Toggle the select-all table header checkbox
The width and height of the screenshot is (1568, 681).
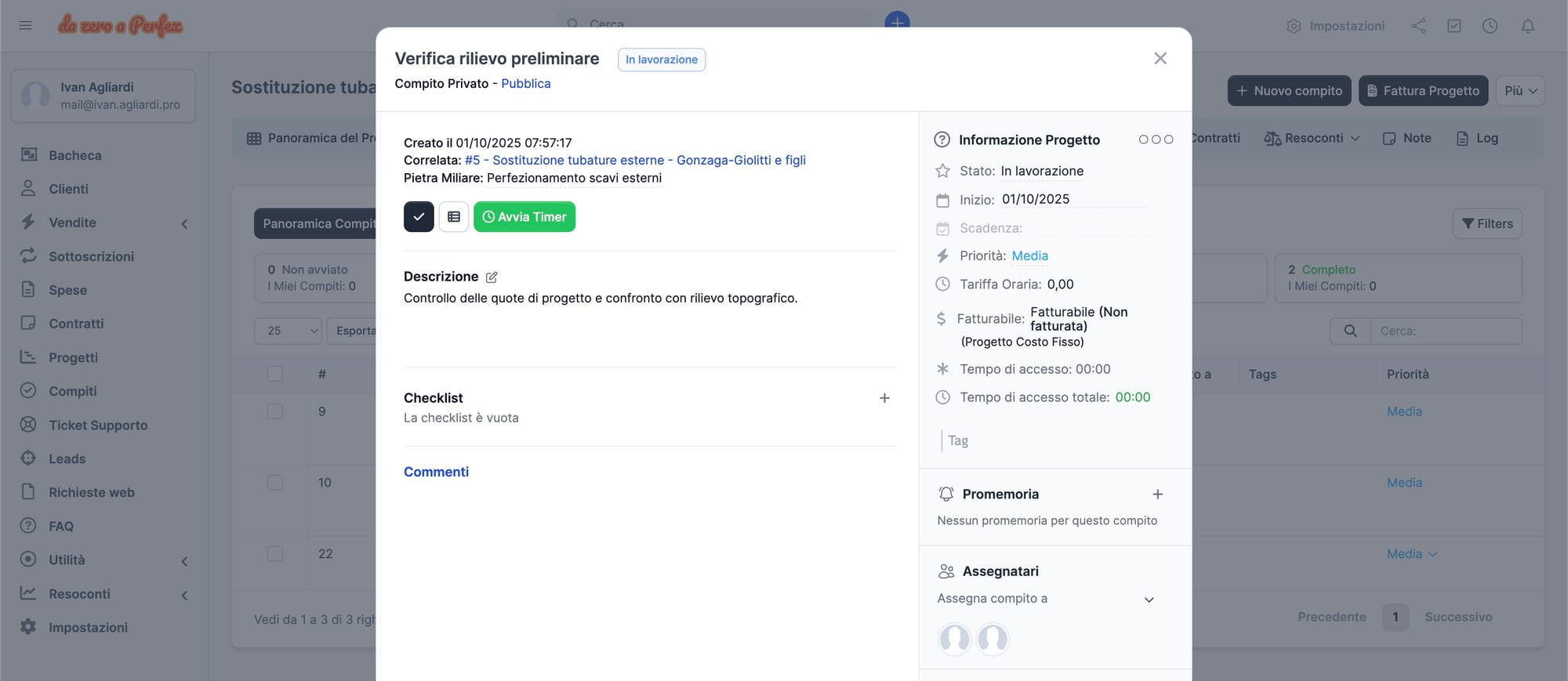click(x=275, y=374)
